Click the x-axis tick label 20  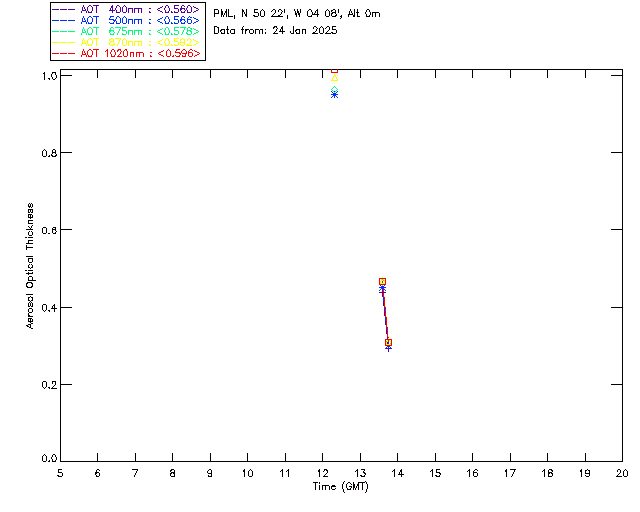[x=622, y=473]
